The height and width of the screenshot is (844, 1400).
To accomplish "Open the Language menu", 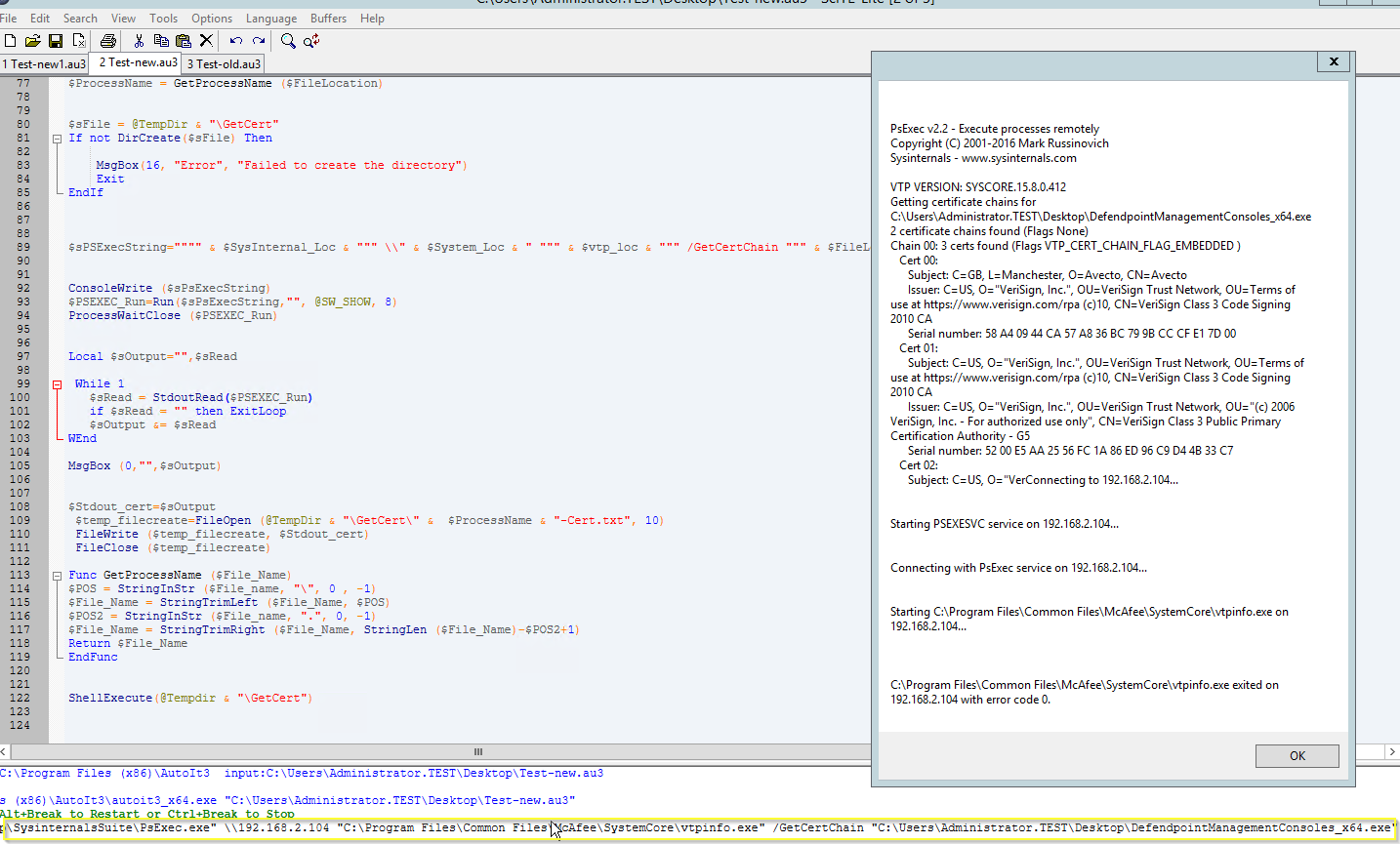I will (x=271, y=19).
